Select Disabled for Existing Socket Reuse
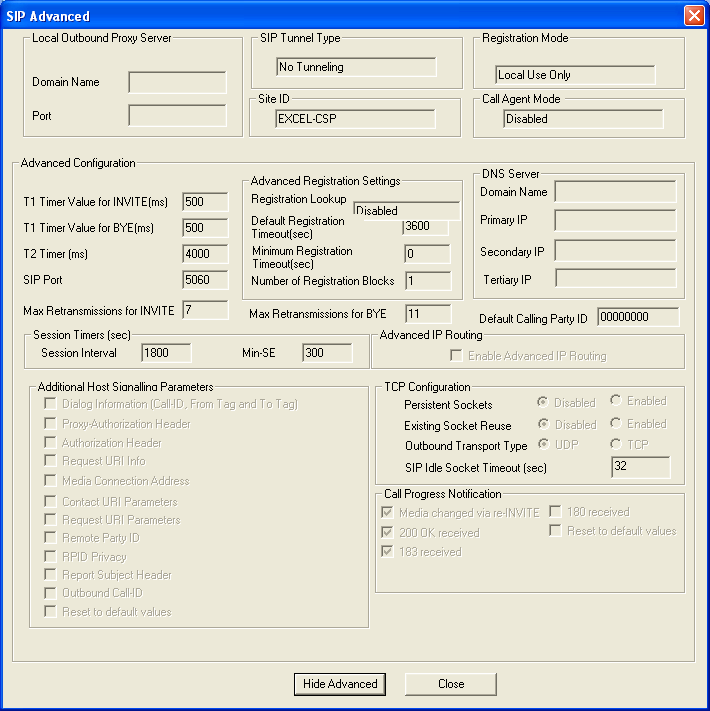This screenshot has height=711, width=710. click(544, 424)
